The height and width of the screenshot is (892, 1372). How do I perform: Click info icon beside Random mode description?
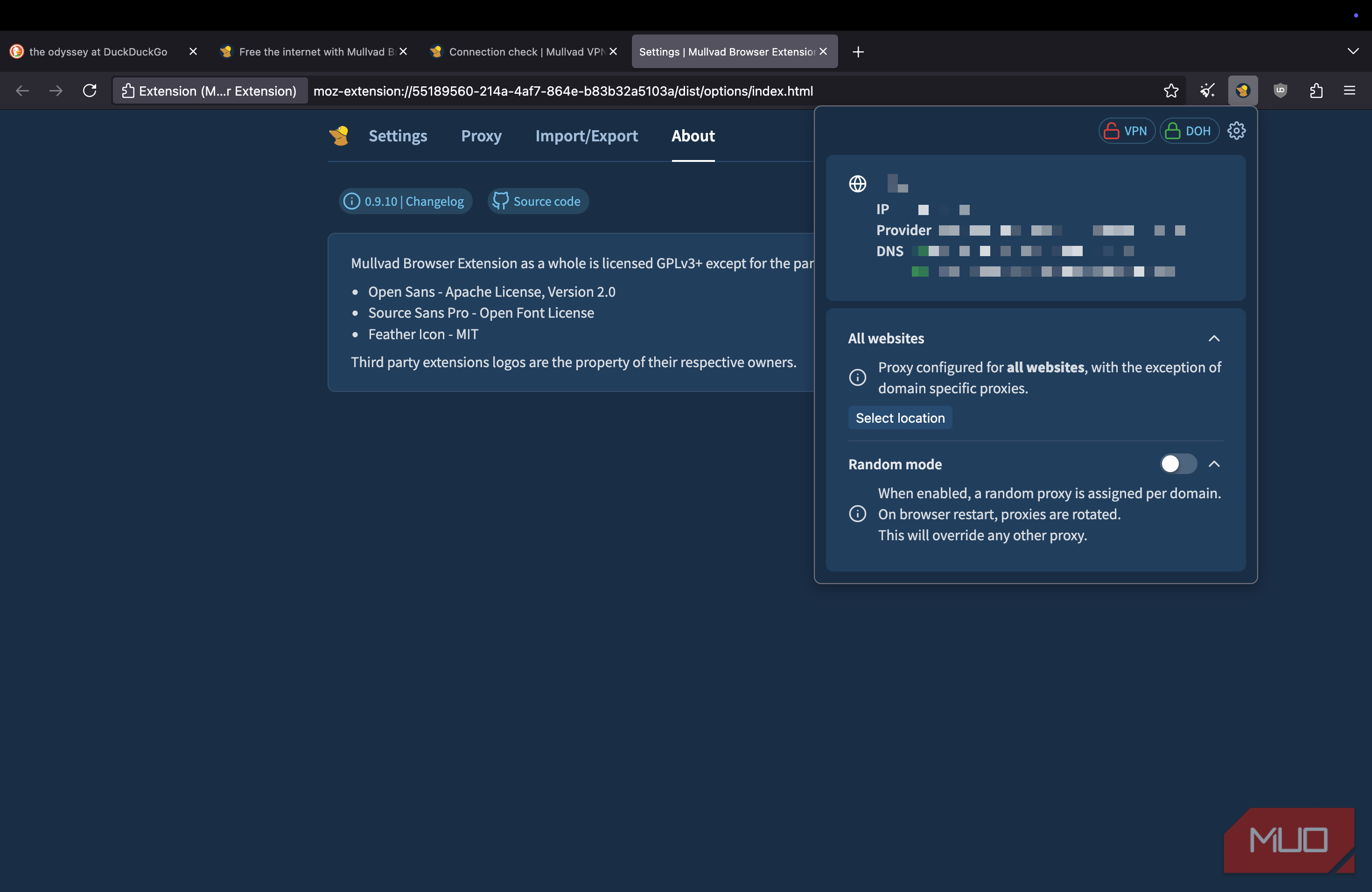[857, 514]
